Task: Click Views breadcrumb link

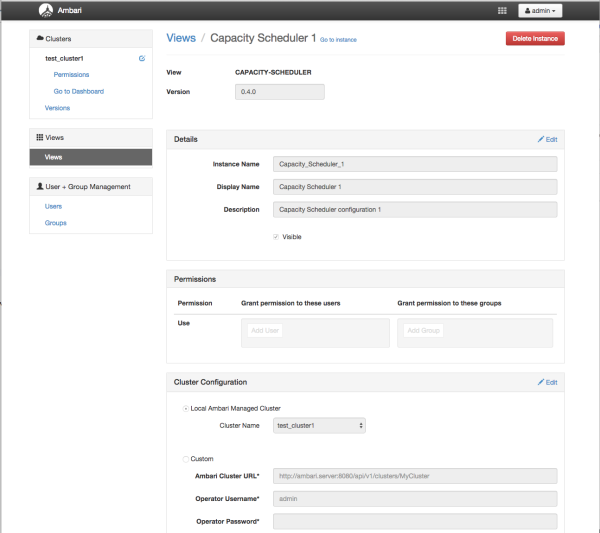Action: coord(181,38)
